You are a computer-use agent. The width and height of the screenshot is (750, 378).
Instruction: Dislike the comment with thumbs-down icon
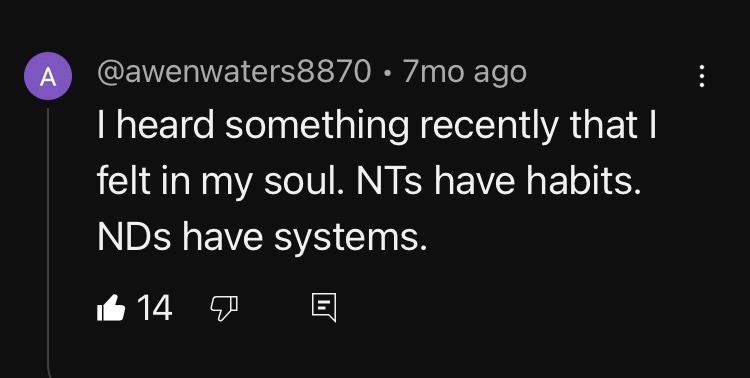tap(224, 308)
